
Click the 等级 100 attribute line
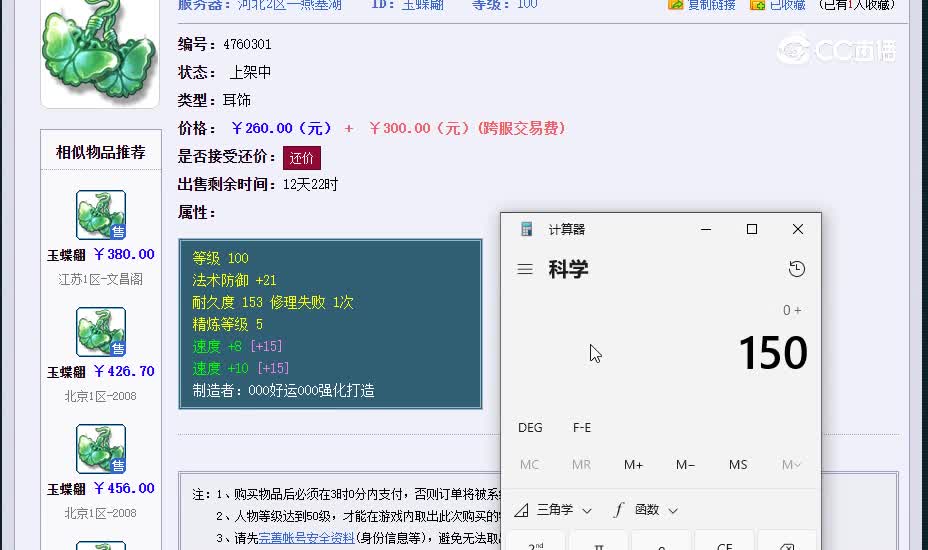point(220,258)
